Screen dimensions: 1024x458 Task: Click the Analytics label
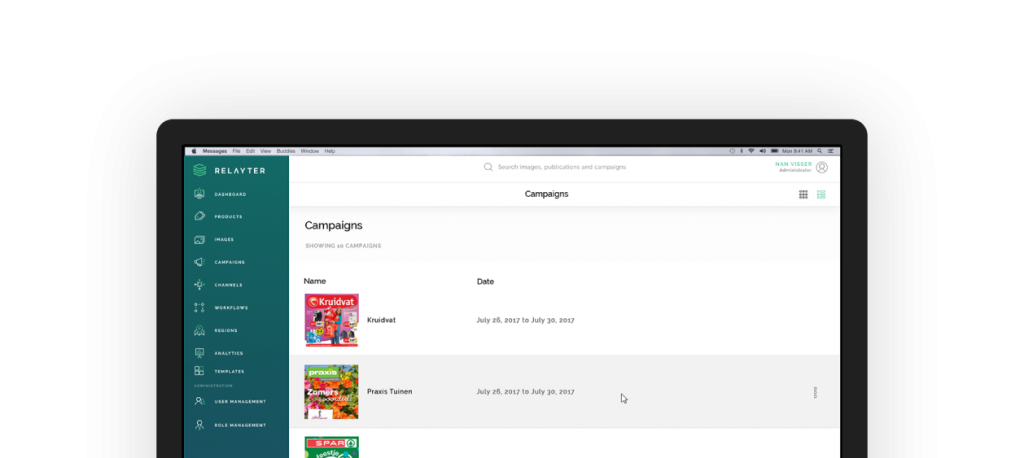tap(229, 353)
